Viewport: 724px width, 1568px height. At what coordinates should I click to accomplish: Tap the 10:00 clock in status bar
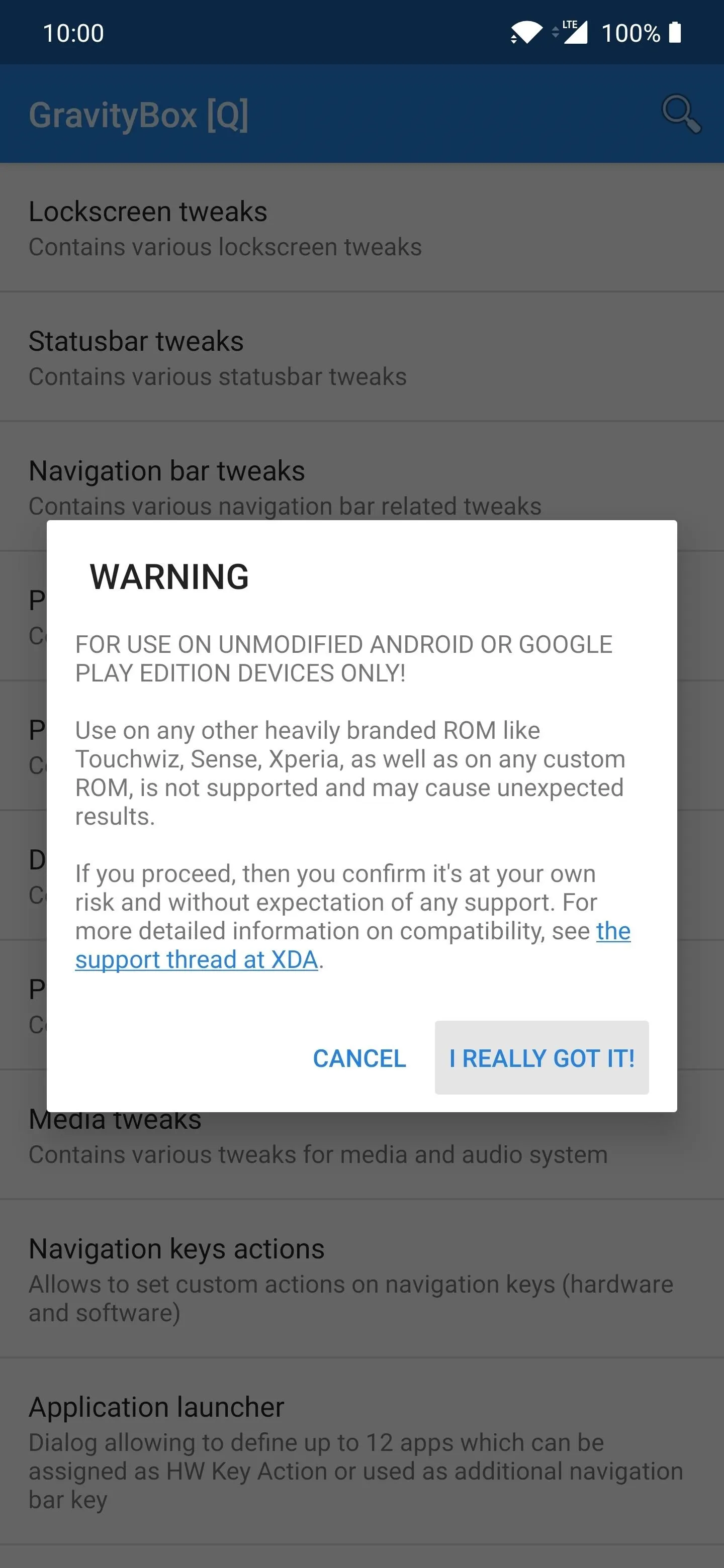tap(73, 33)
